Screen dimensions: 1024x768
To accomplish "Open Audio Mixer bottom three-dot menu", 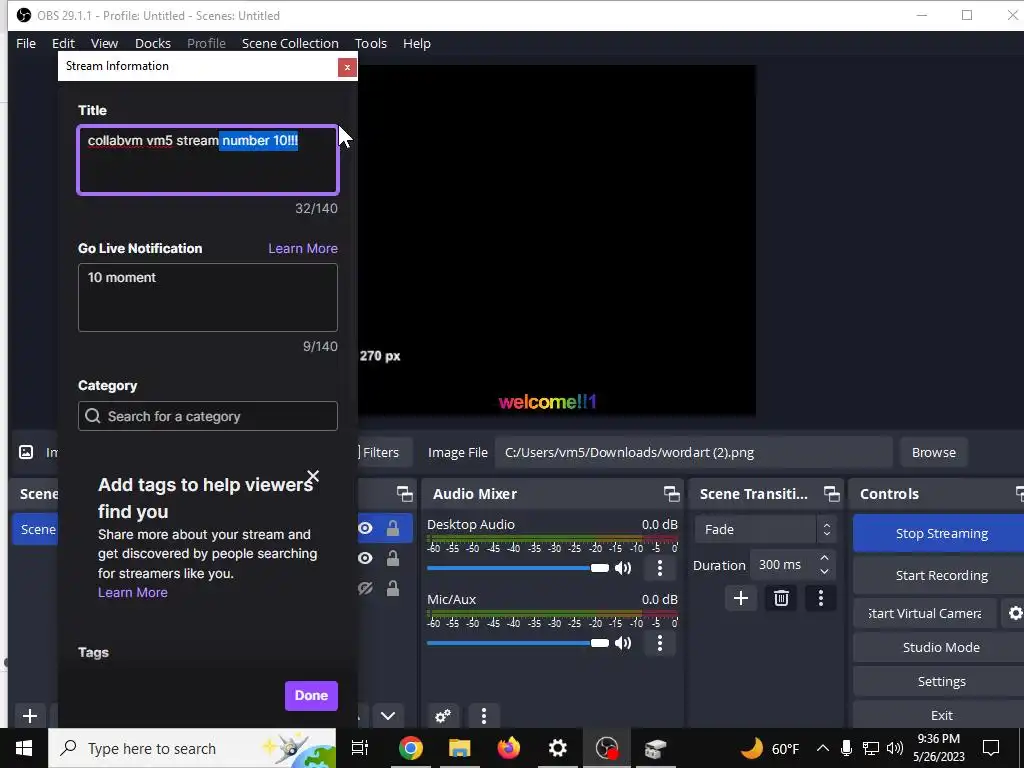I will pyautogui.click(x=483, y=716).
